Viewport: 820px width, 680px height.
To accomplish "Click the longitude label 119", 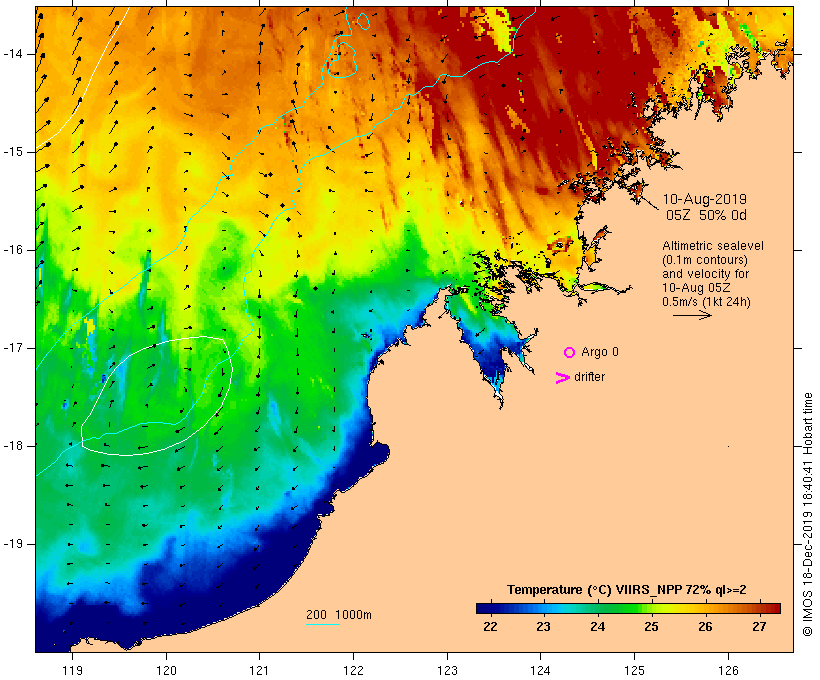I will (x=72, y=670).
